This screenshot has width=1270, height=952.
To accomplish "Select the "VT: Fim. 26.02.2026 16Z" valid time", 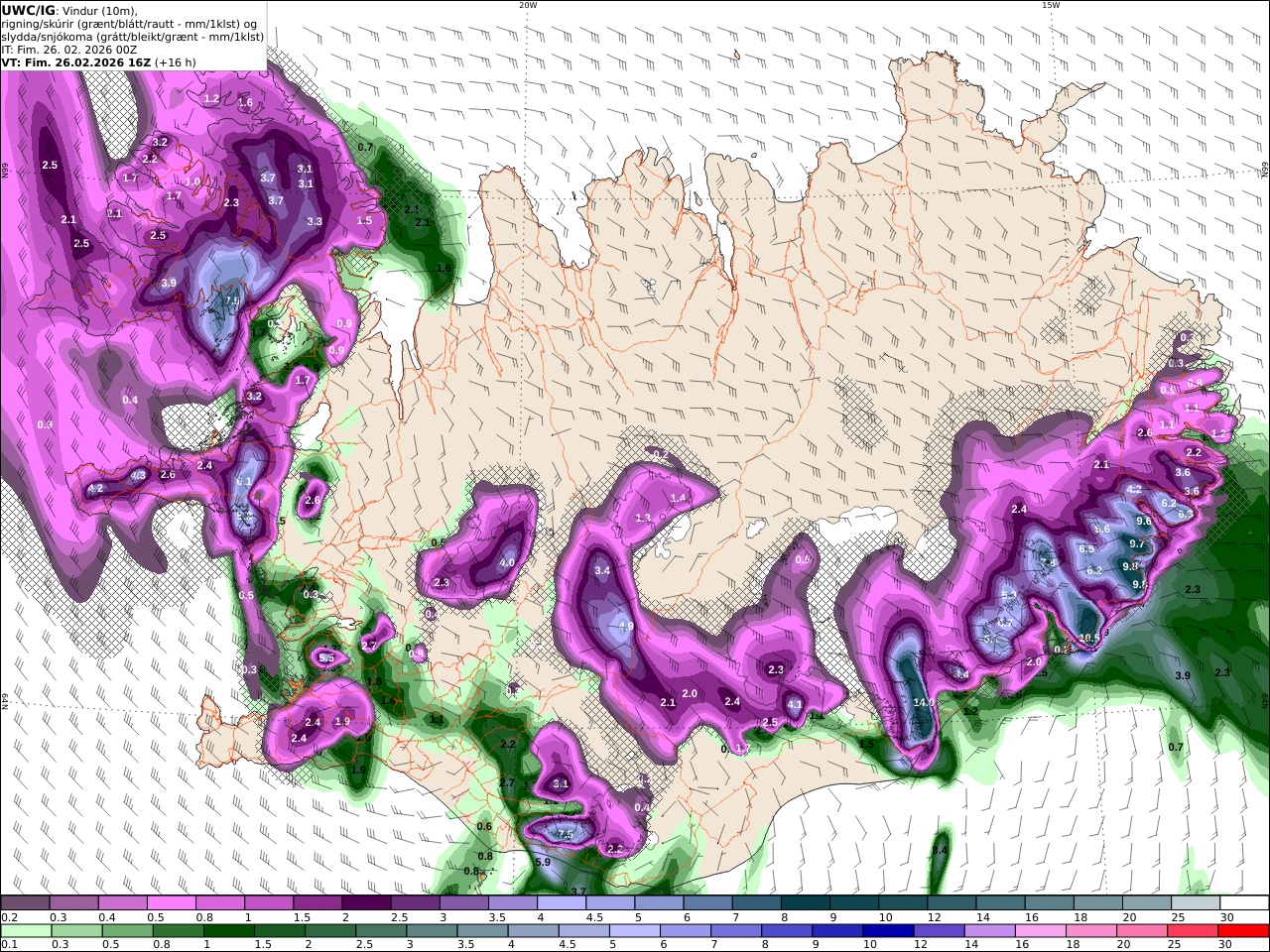I will point(75,61).
